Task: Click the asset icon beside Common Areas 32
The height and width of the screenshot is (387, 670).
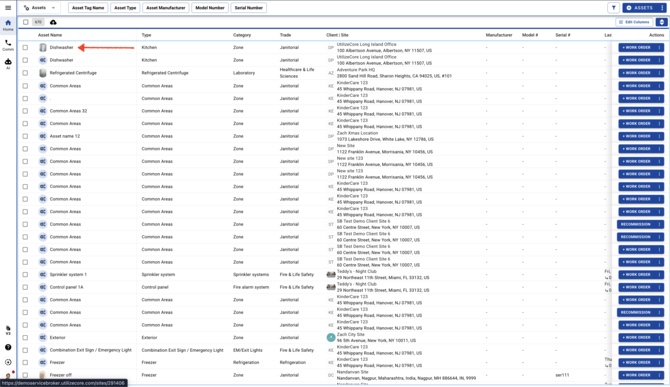Action: (43, 111)
